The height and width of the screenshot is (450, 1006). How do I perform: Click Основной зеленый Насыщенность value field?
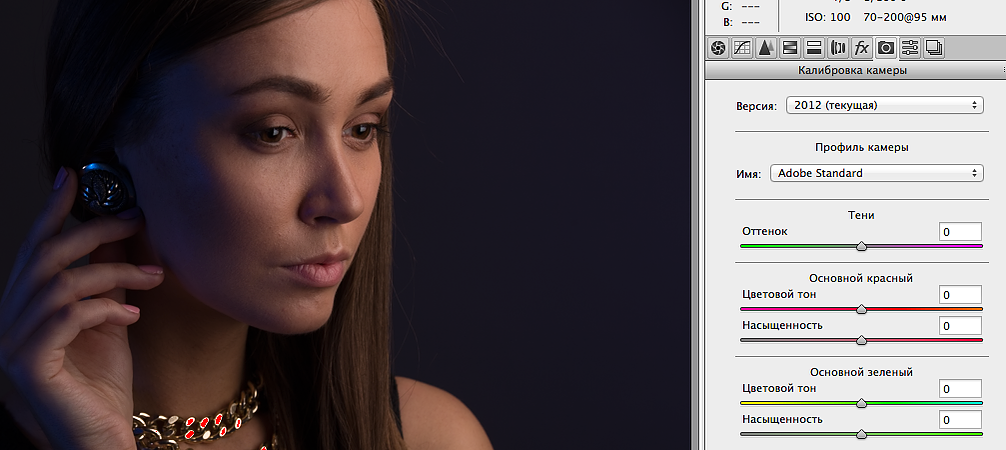pyautogui.click(x=960, y=420)
